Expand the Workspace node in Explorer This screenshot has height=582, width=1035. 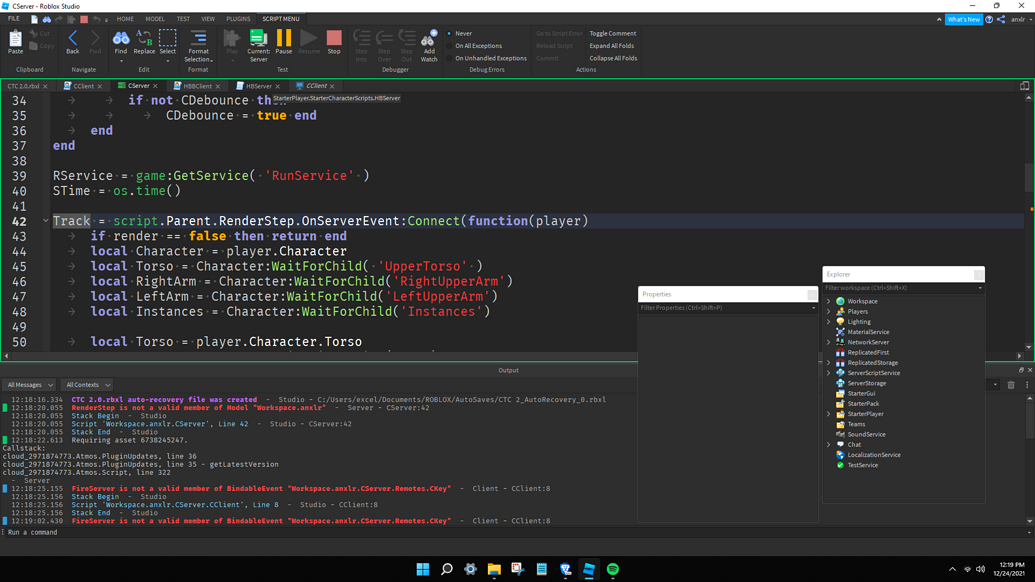(x=829, y=301)
